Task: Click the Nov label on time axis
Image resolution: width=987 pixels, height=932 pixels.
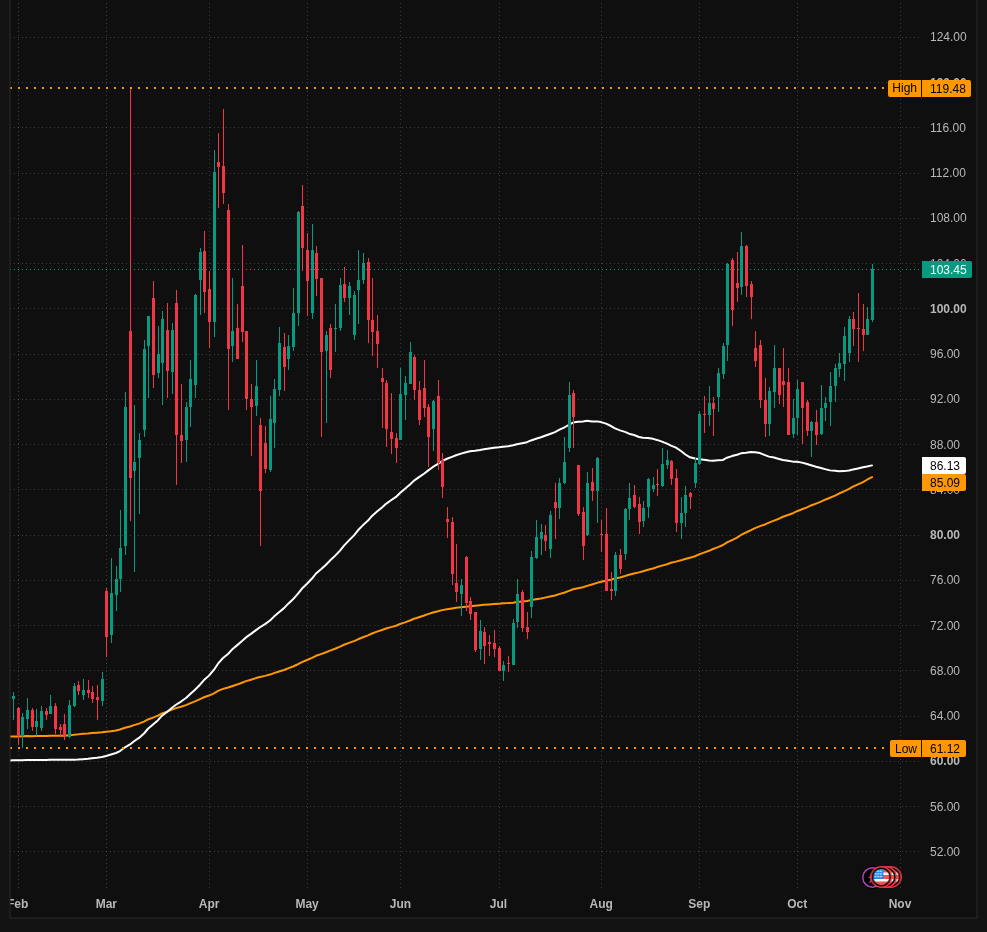Action: (900, 904)
